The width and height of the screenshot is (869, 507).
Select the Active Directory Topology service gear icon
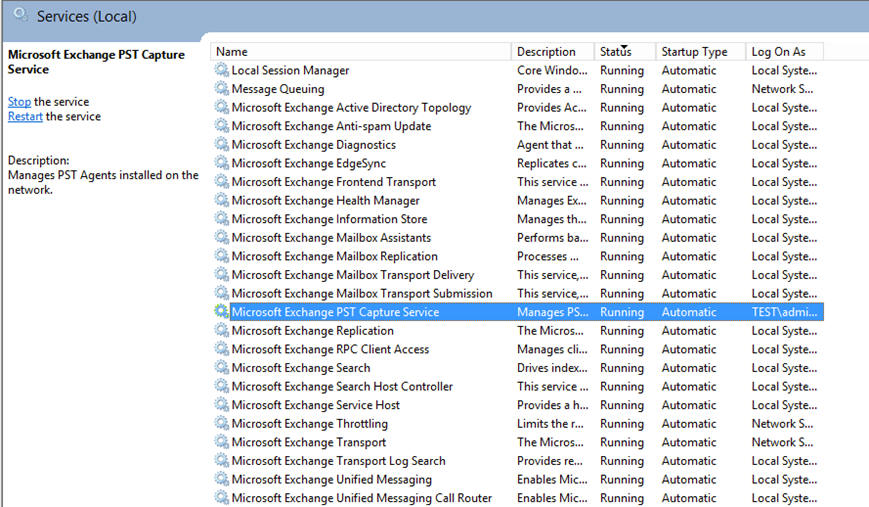pyautogui.click(x=222, y=107)
